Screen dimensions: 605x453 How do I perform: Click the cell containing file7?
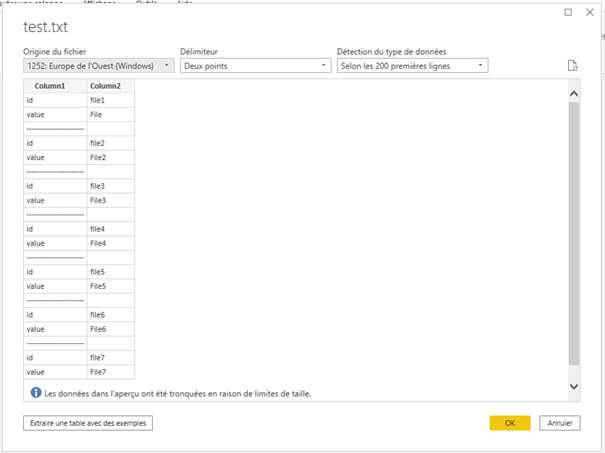tap(111, 357)
